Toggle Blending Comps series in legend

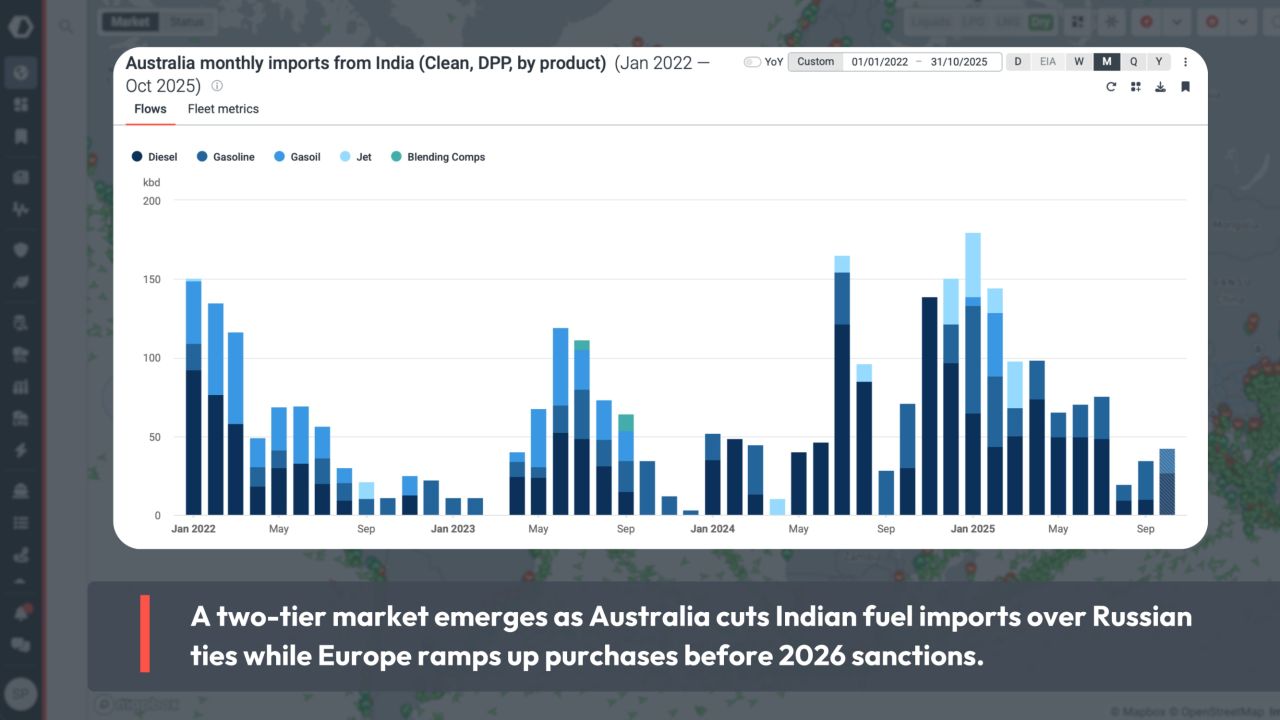438,157
